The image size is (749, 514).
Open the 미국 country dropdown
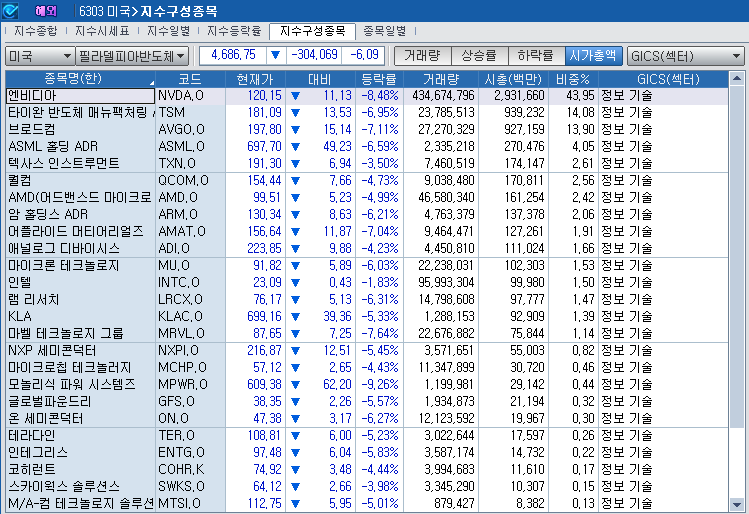coord(40,56)
